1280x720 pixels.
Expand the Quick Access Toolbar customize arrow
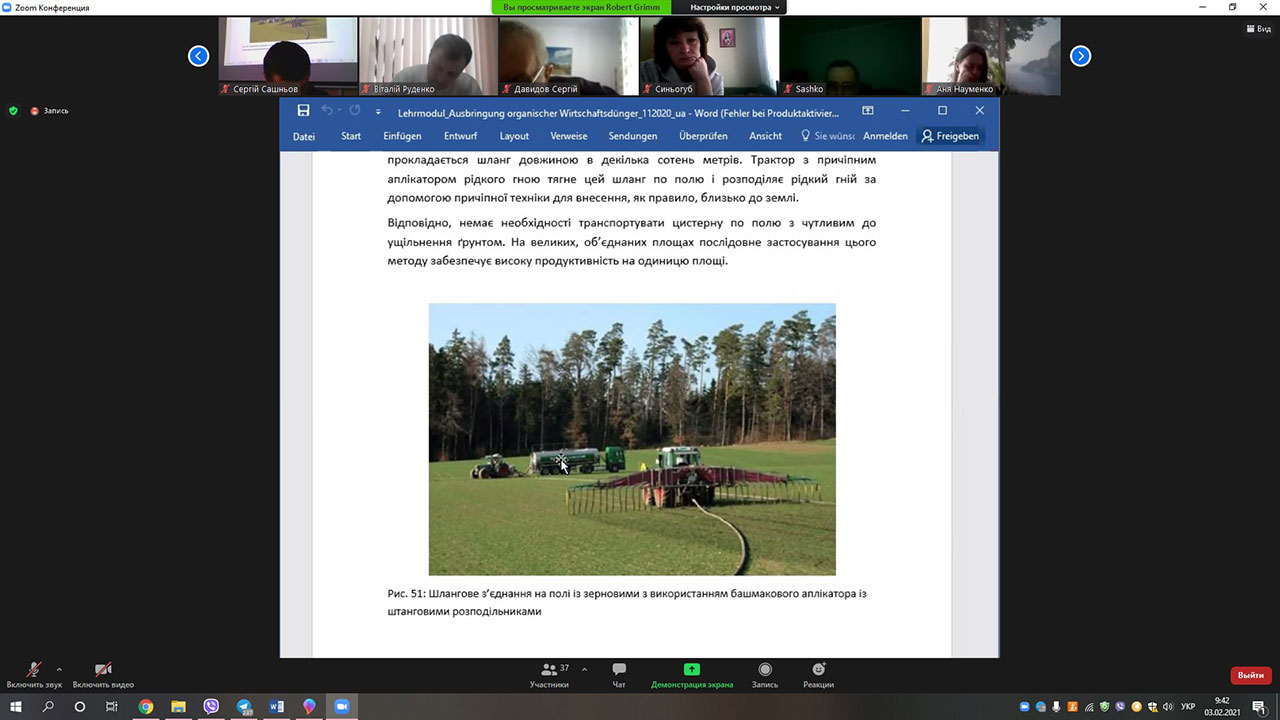(378, 111)
